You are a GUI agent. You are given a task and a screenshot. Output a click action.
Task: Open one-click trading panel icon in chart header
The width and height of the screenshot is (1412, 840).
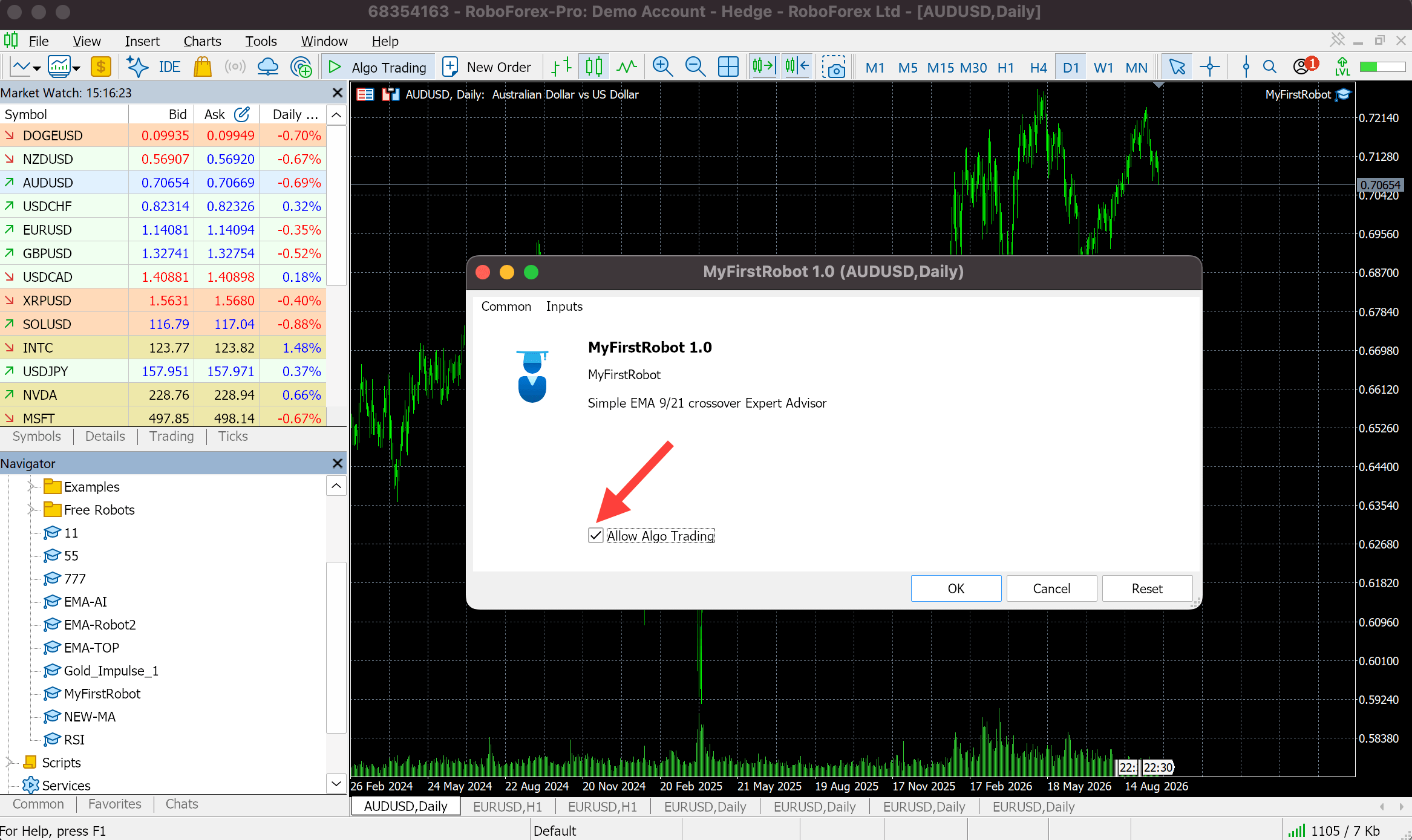391,94
